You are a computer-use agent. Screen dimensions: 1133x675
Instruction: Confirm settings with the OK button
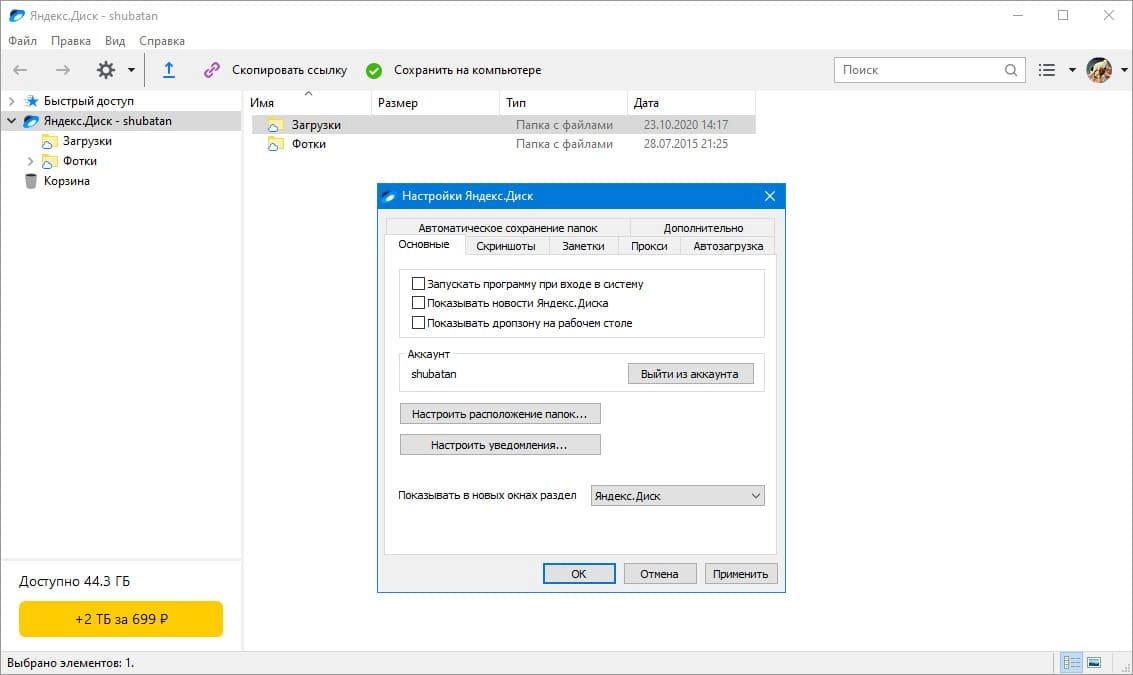[579, 574]
